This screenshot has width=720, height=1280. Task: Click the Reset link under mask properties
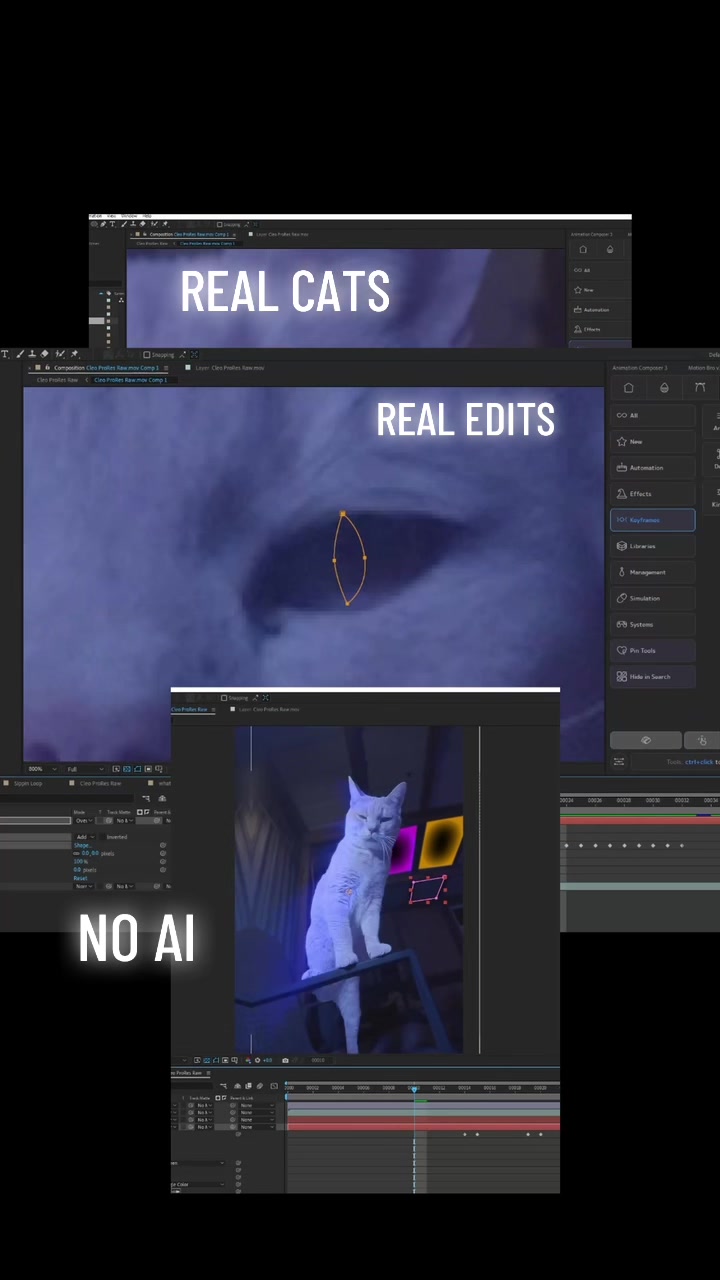[80, 878]
